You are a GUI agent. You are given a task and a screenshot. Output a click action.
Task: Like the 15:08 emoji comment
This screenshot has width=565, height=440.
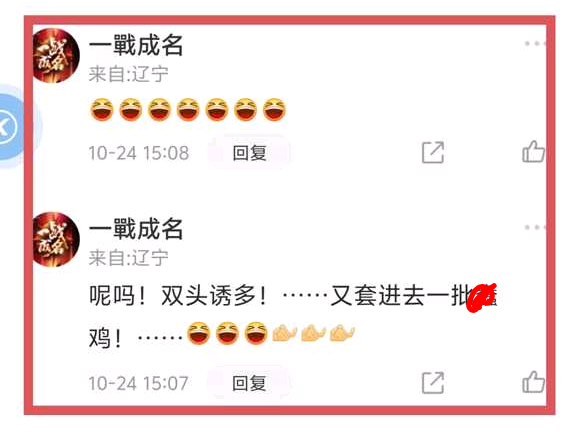(x=533, y=152)
